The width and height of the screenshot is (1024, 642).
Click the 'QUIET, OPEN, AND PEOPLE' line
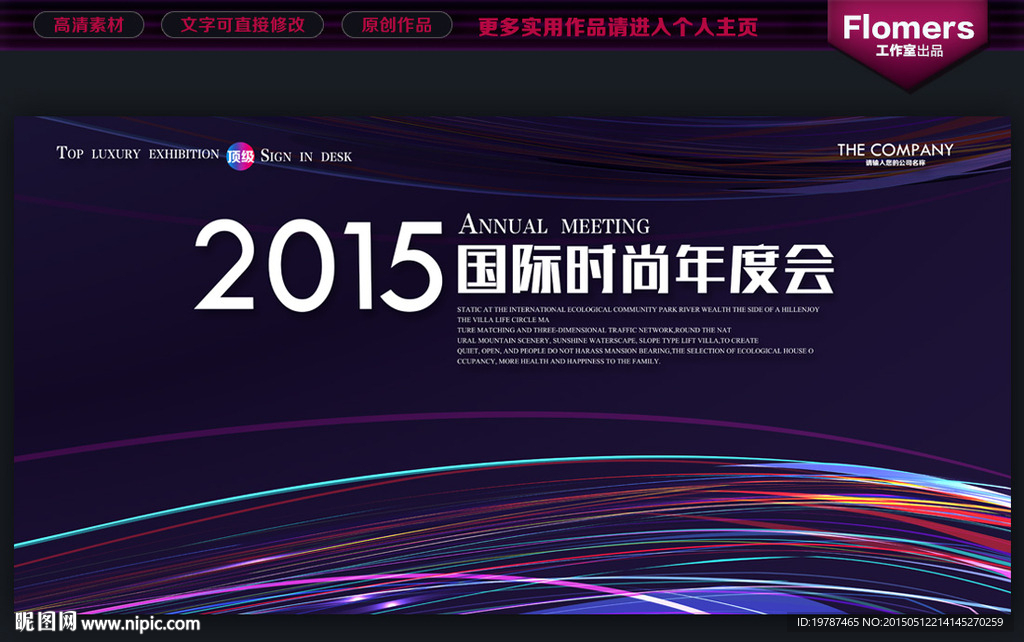point(635,351)
